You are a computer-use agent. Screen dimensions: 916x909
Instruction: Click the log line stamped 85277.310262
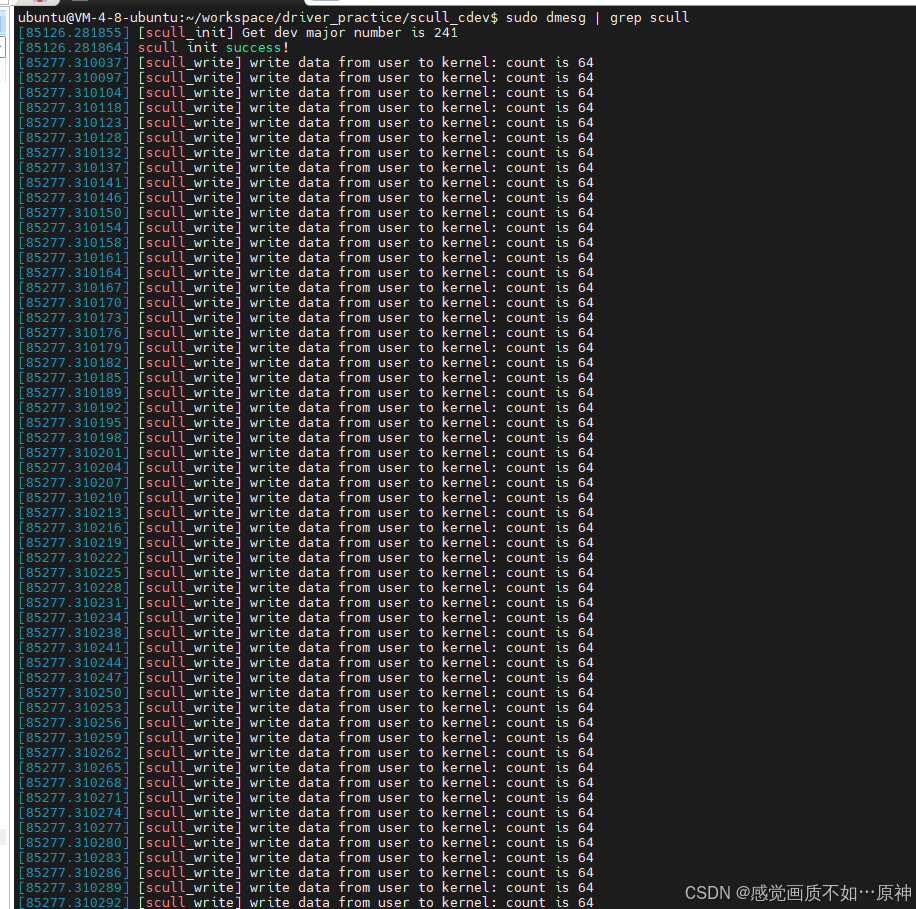pyautogui.click(x=306, y=753)
